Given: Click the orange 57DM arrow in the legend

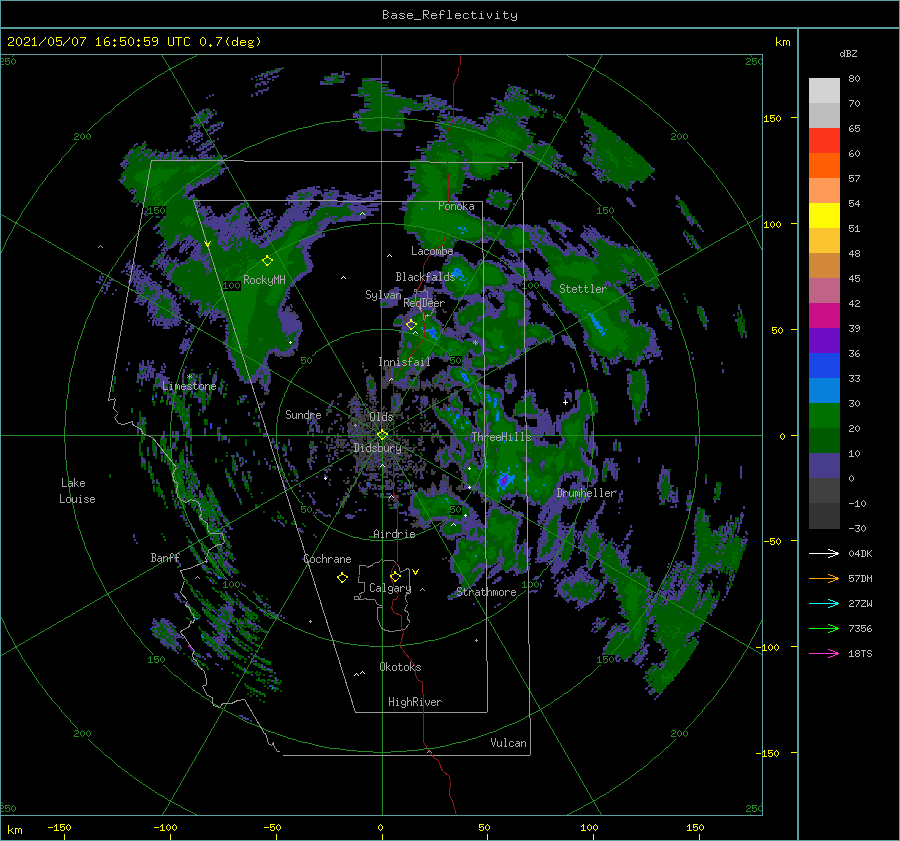Looking at the screenshot, I should click(x=824, y=579).
